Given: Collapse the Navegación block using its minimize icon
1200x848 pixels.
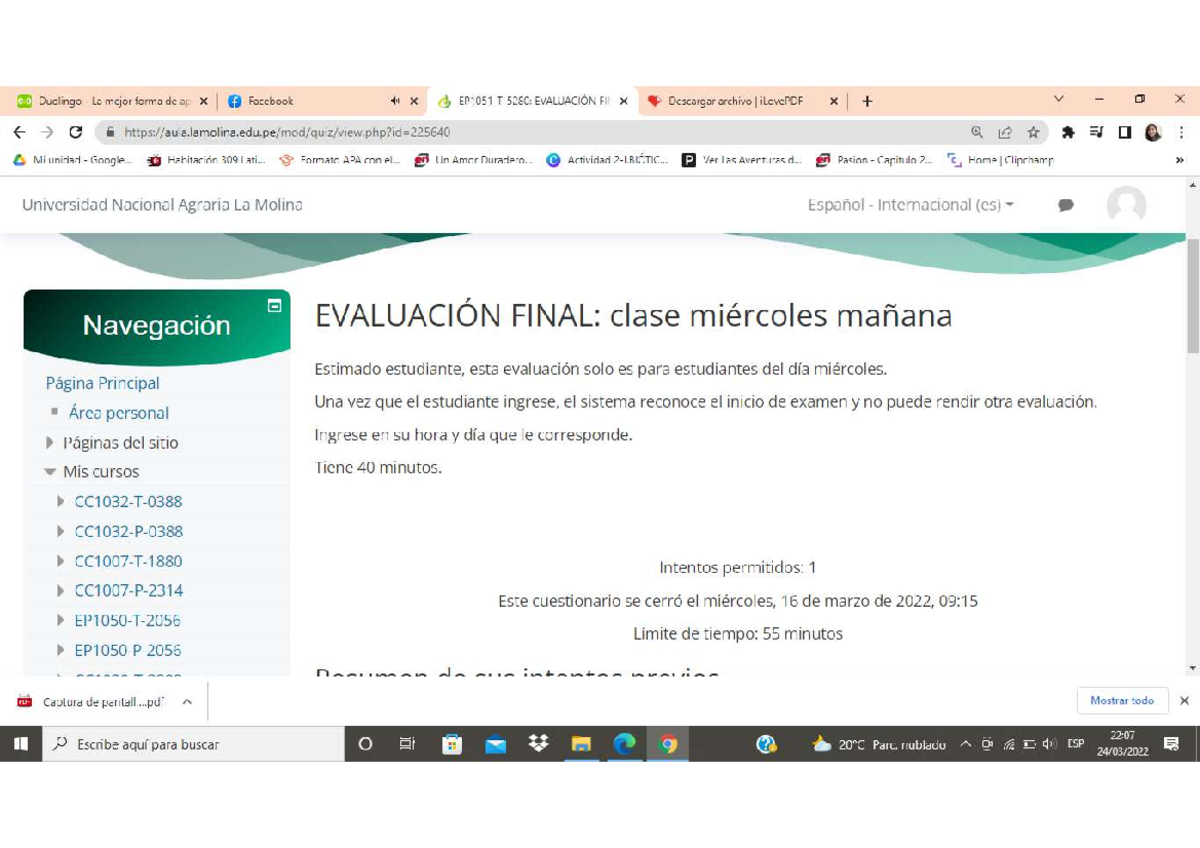Looking at the screenshot, I should coord(274,306).
